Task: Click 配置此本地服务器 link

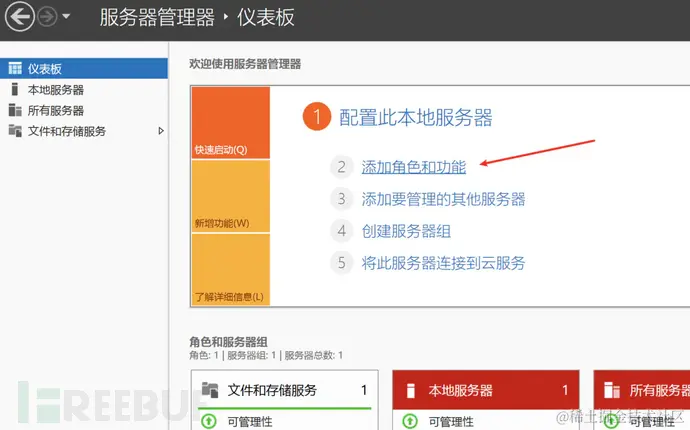Action: (x=416, y=118)
